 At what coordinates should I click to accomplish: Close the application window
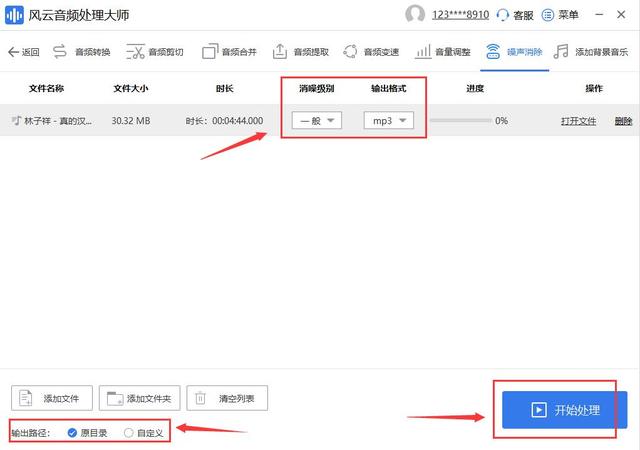click(x=621, y=15)
